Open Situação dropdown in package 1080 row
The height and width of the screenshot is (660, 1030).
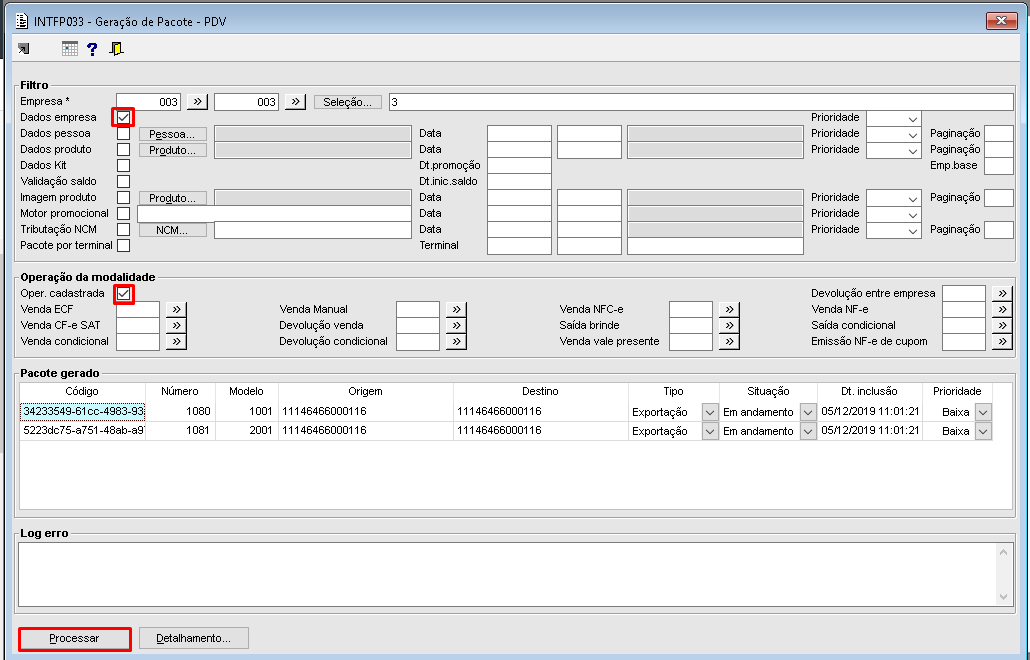pos(808,412)
